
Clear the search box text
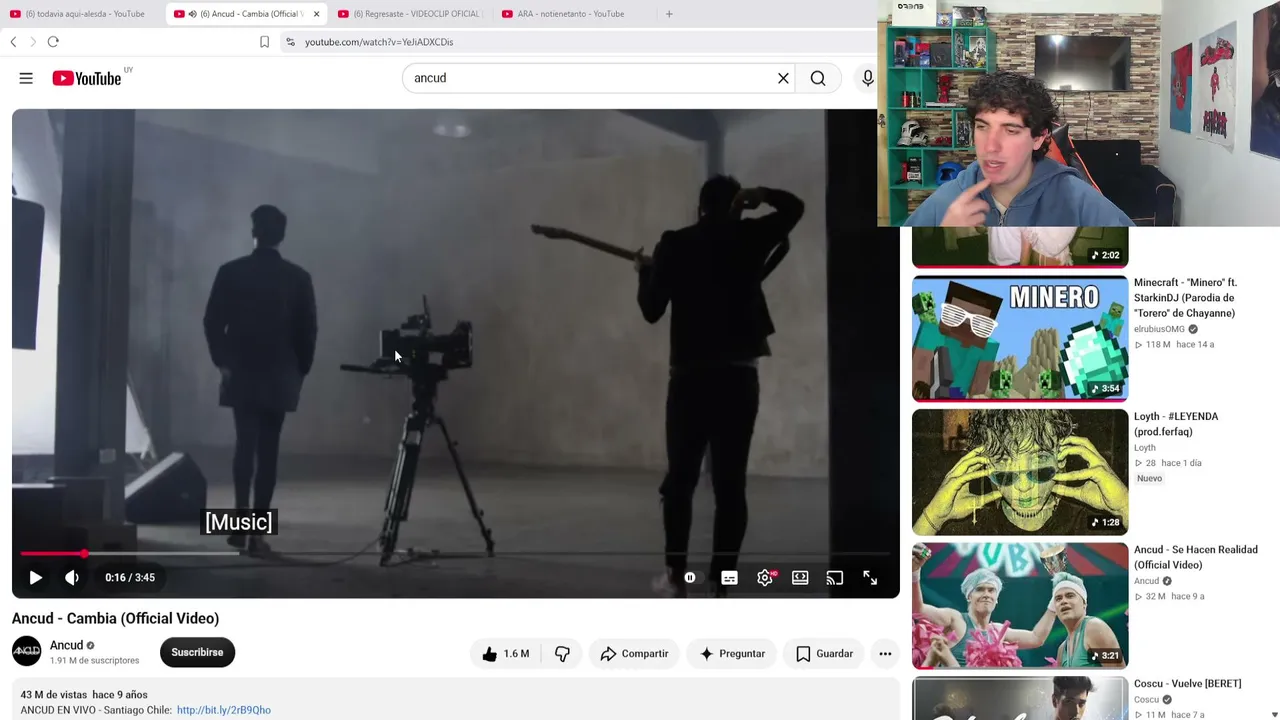[783, 78]
